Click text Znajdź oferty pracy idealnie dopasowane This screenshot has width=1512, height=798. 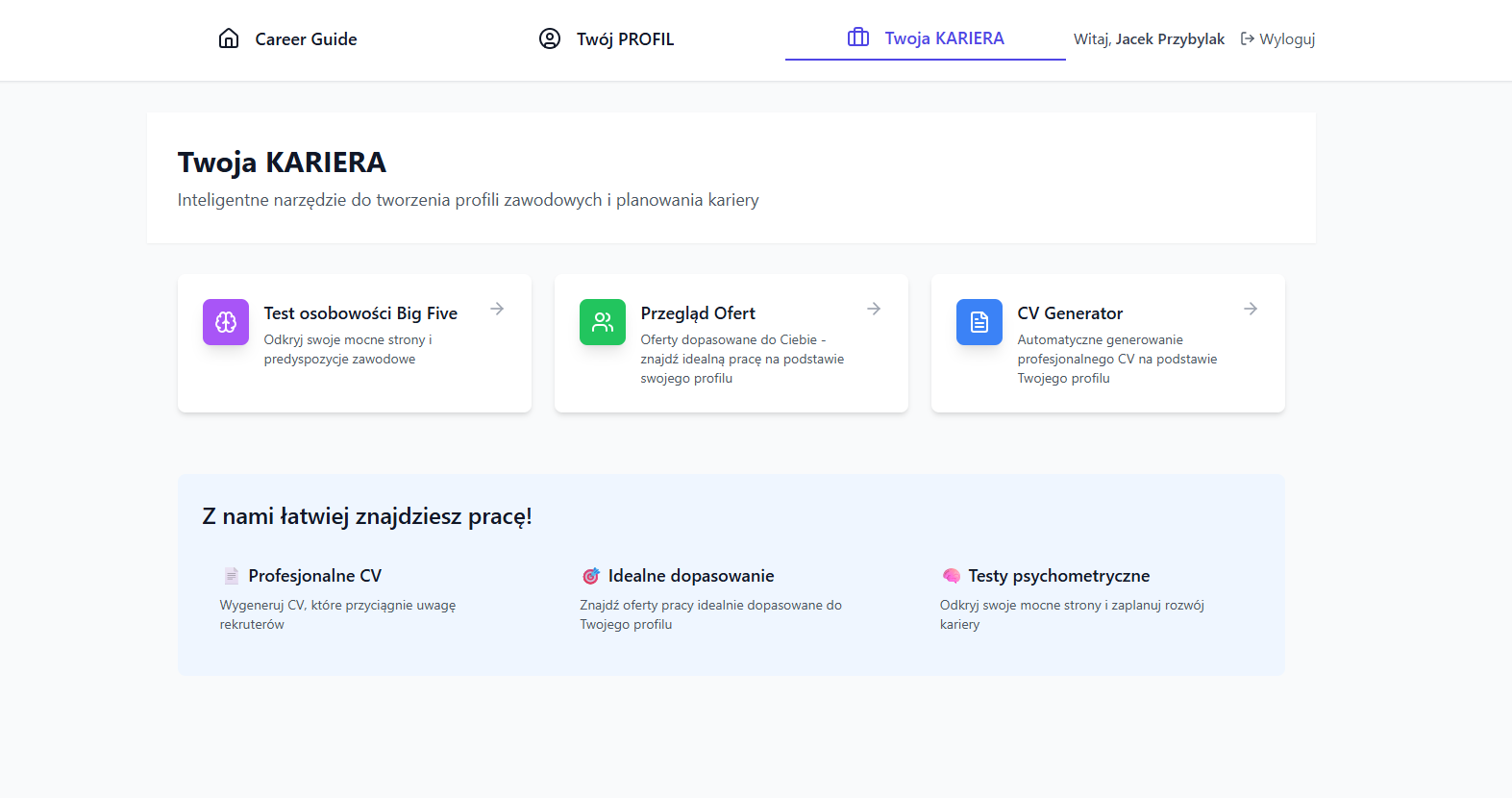710,614
